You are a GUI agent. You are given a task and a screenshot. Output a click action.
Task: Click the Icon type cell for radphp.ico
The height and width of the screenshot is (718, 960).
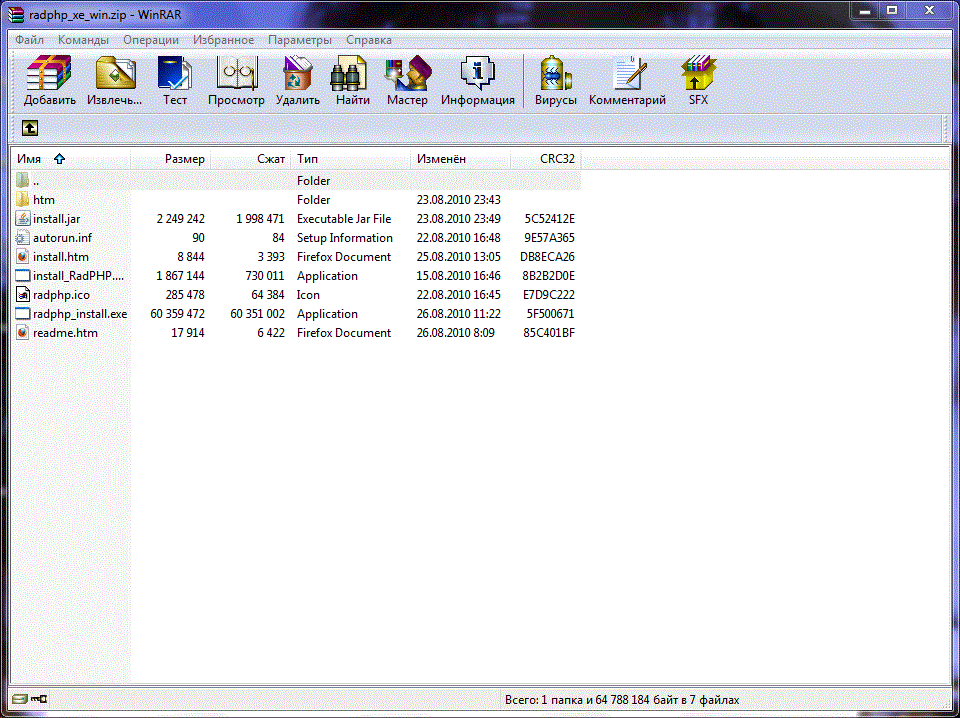(309, 294)
